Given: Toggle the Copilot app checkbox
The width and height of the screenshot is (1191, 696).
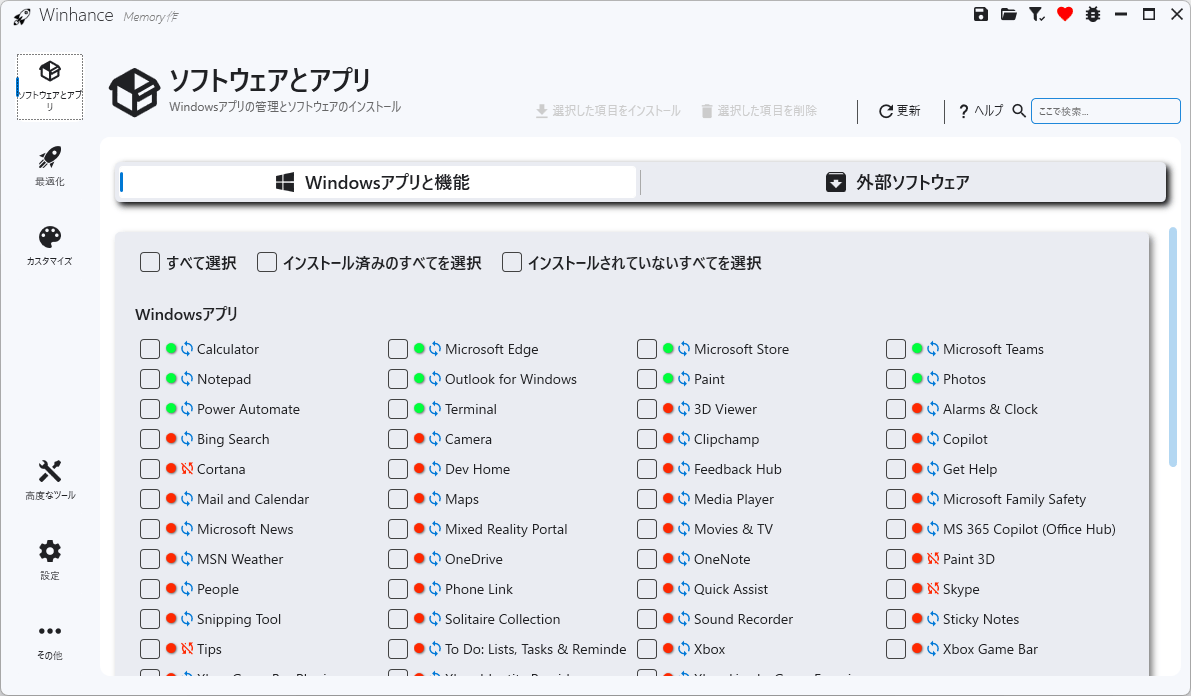Looking at the screenshot, I should pos(896,439).
